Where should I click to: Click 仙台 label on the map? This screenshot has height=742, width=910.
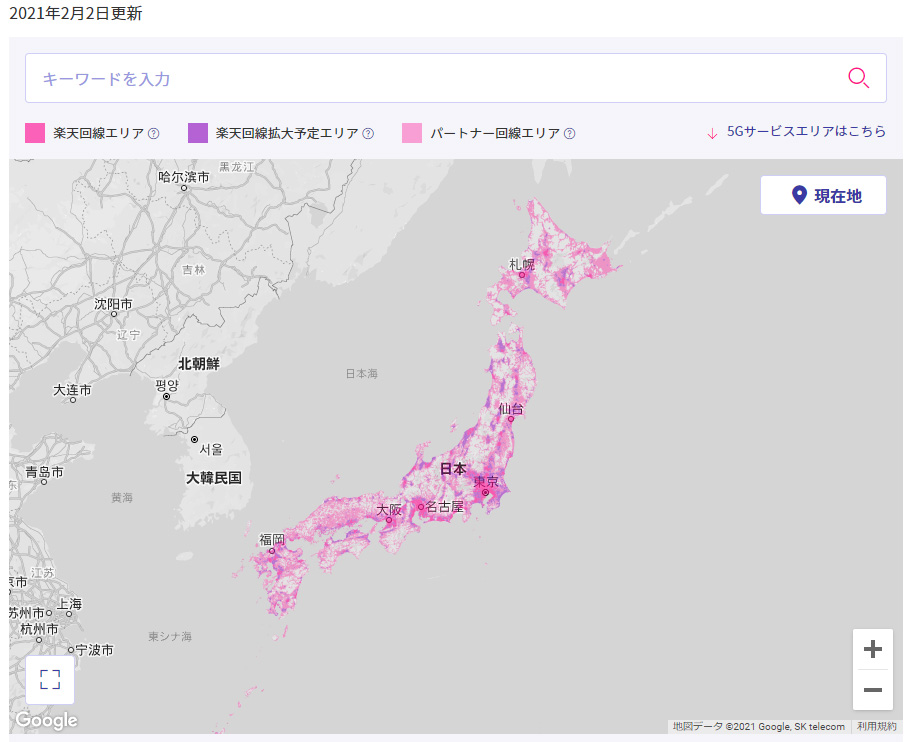[x=511, y=409]
